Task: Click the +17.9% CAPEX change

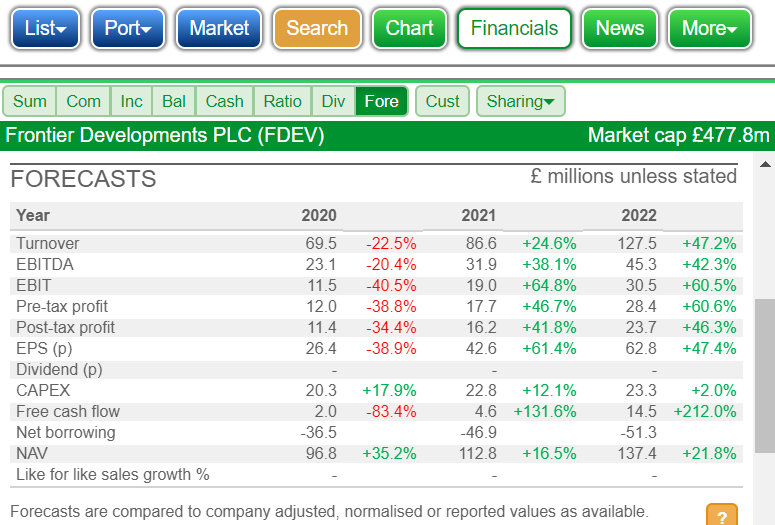Action: point(389,391)
